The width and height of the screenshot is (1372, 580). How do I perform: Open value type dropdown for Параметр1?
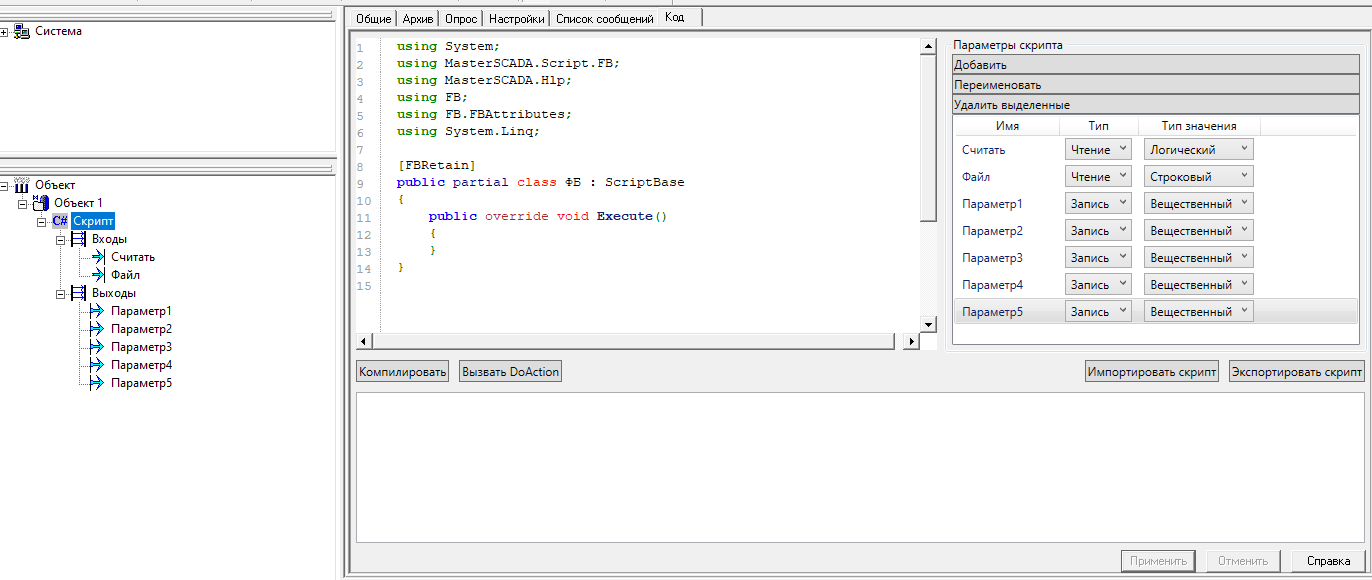(x=1199, y=204)
